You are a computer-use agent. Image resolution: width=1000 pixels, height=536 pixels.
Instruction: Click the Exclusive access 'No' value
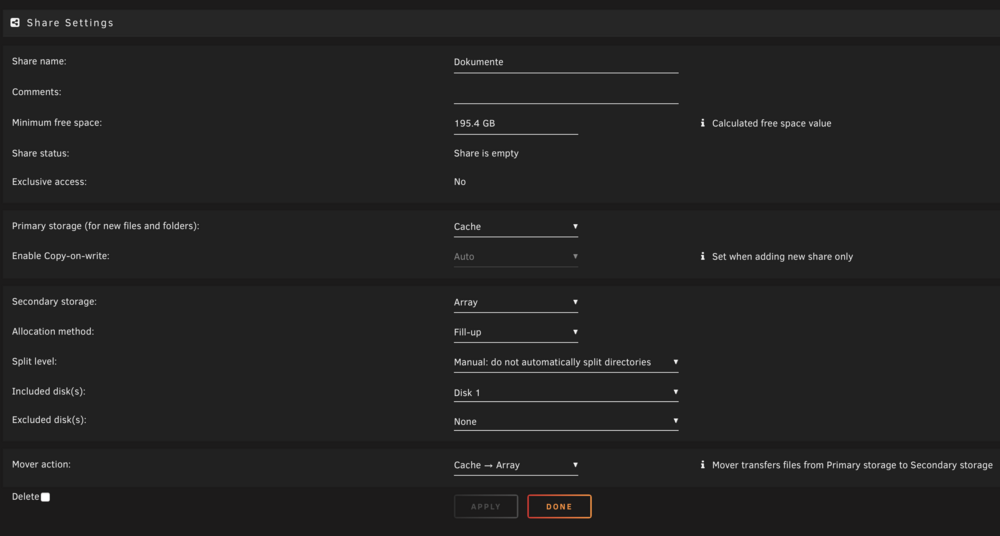(460, 182)
